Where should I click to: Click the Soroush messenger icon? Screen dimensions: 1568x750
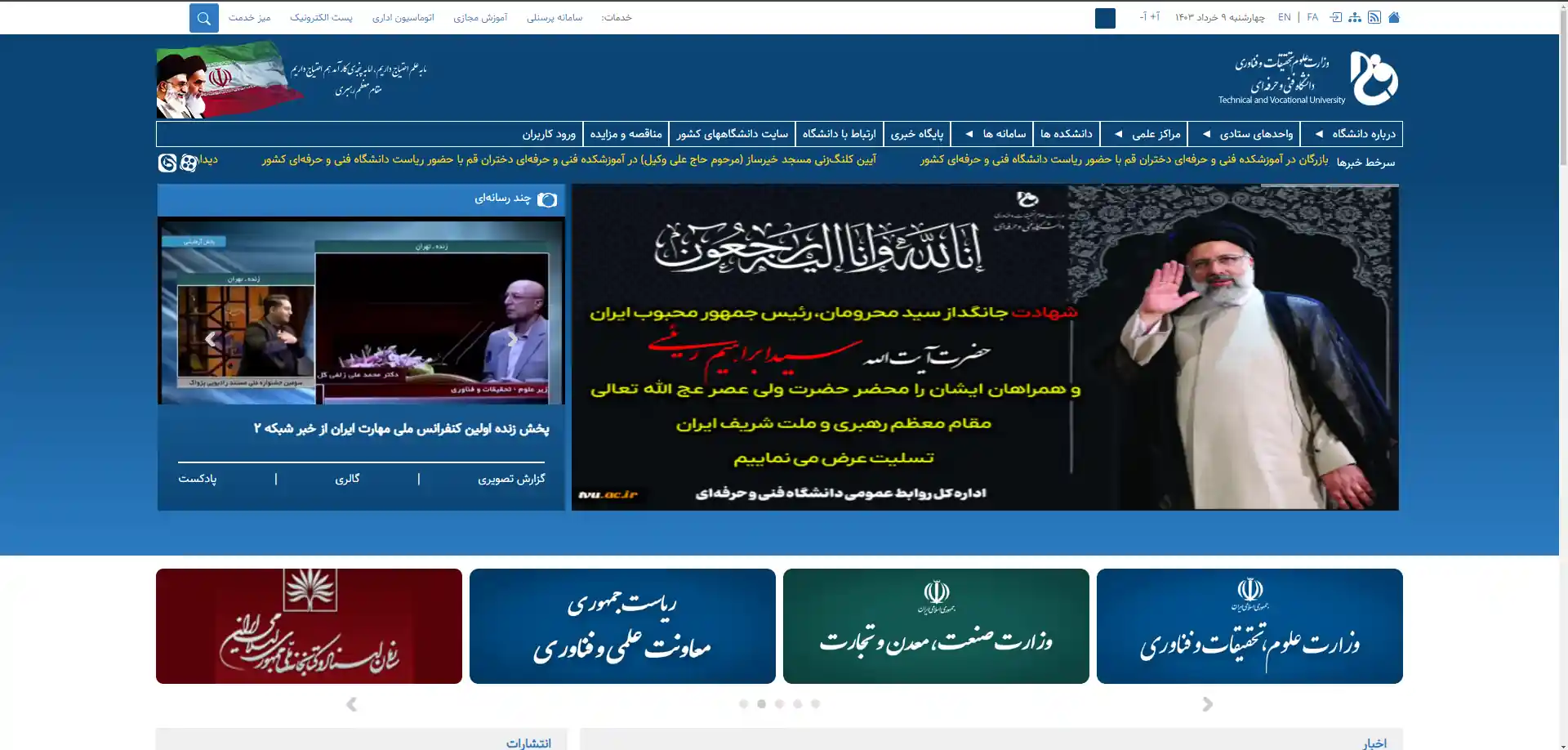click(x=167, y=163)
